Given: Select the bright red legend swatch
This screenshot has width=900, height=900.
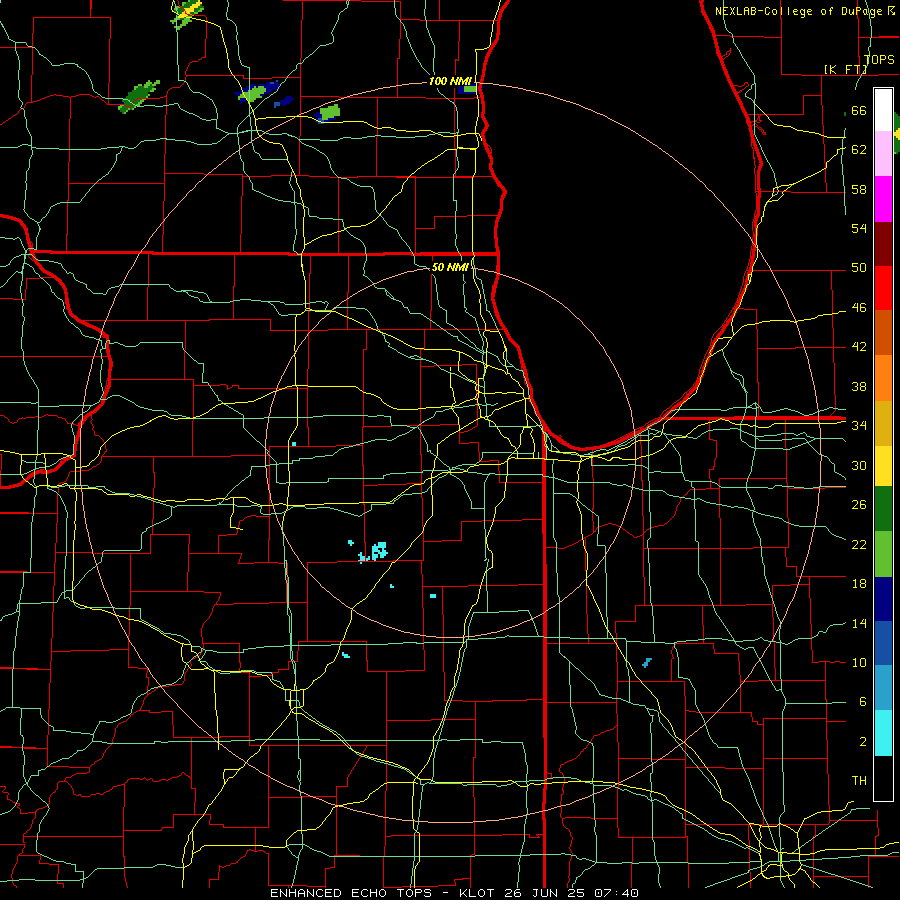Looking at the screenshot, I should click(883, 288).
